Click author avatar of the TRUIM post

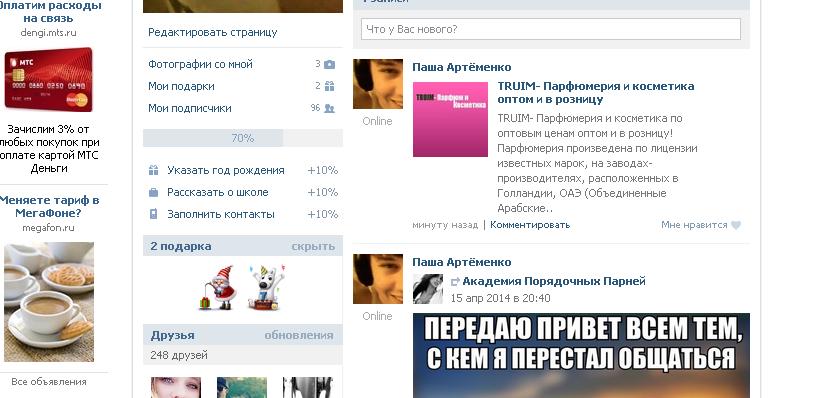click(x=378, y=84)
